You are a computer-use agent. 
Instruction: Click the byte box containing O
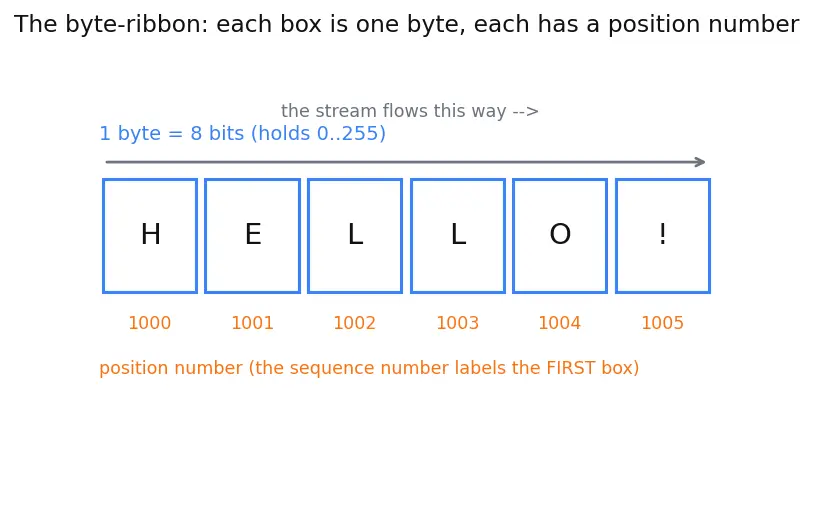[560, 236]
